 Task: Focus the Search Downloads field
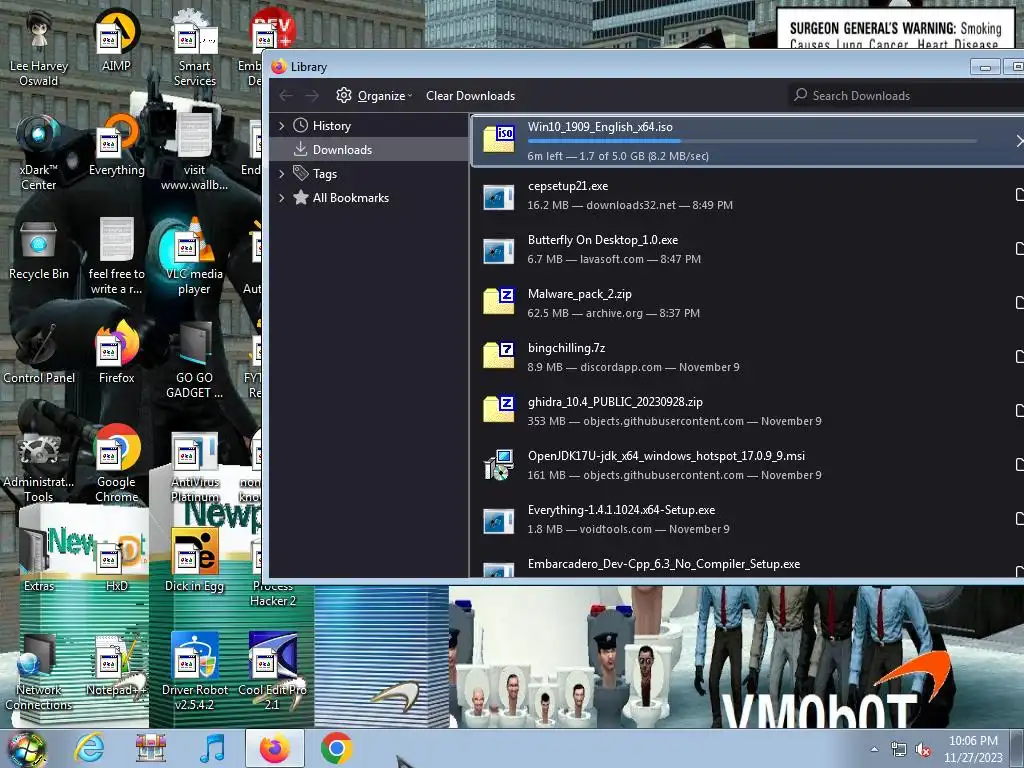point(906,95)
